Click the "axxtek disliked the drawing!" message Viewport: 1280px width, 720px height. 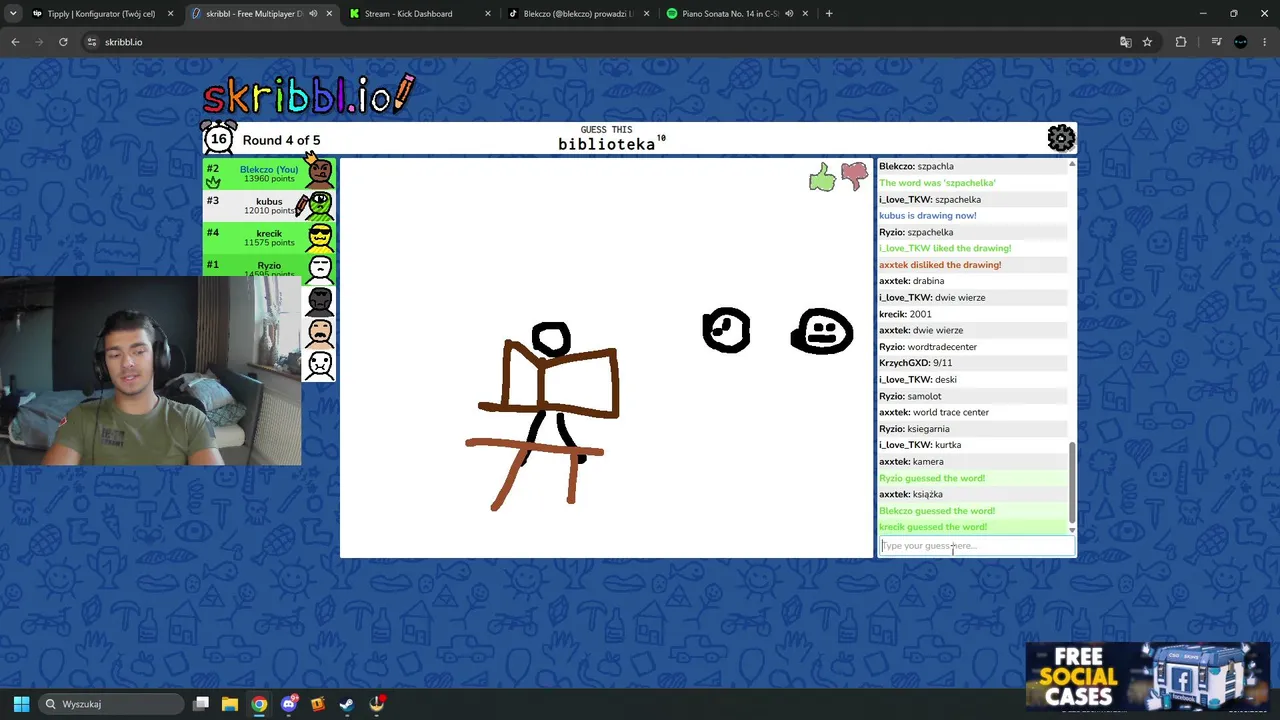coord(940,265)
